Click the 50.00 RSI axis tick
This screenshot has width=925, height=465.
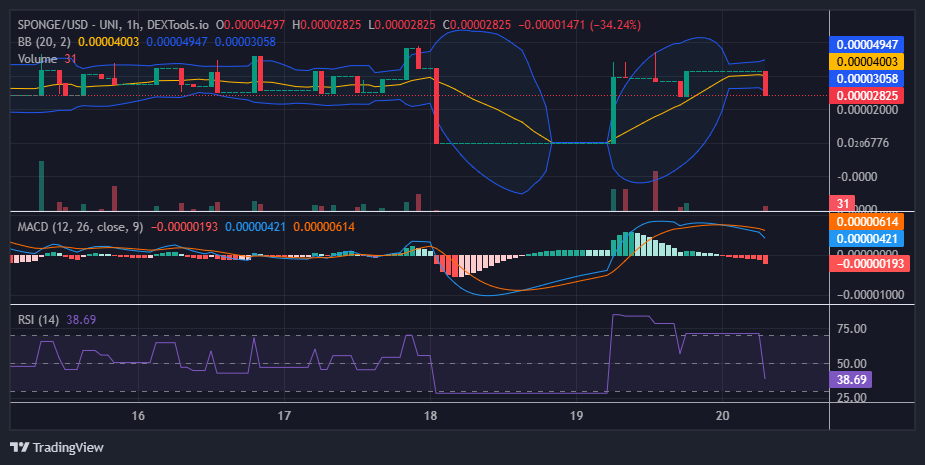coord(852,364)
